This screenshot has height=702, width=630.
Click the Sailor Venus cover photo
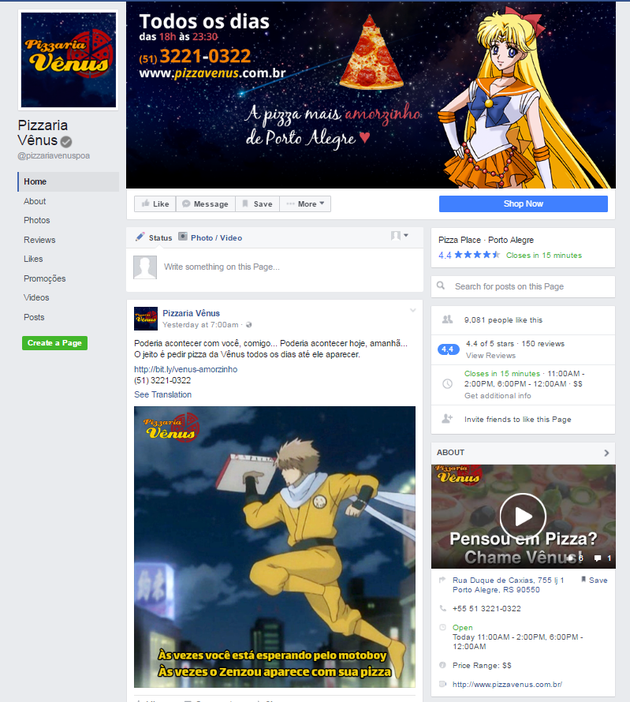coord(371,95)
